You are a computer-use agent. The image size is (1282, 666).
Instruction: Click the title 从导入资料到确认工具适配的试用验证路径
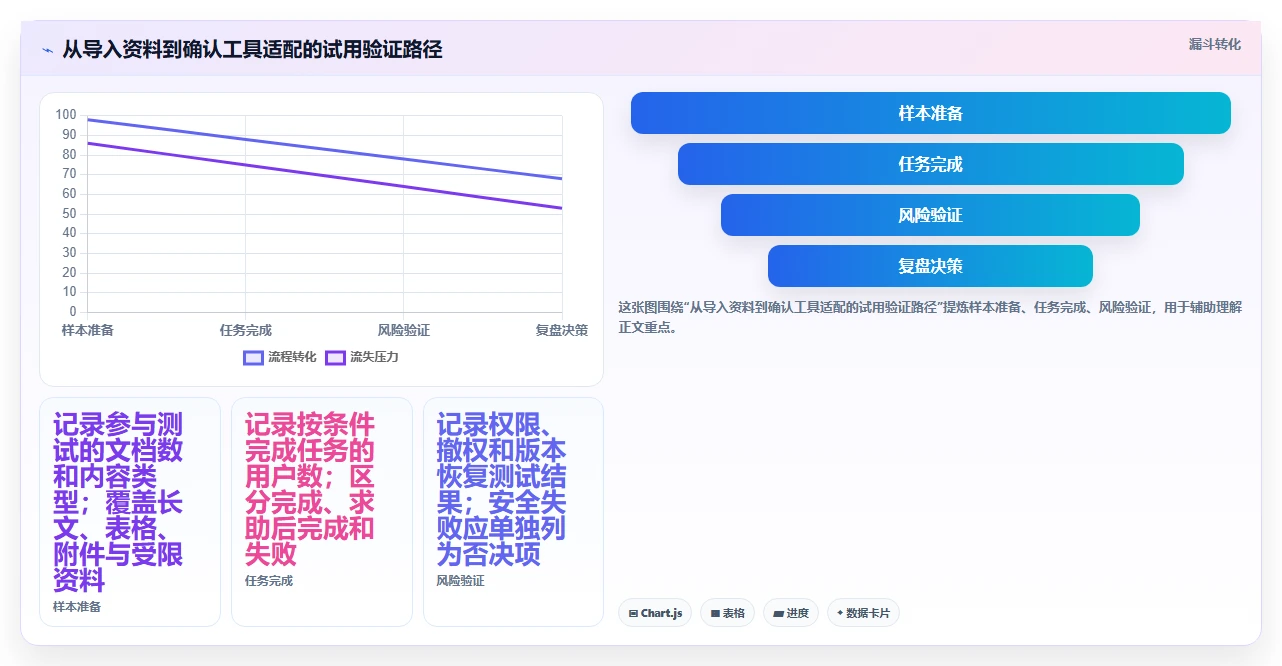252,49
